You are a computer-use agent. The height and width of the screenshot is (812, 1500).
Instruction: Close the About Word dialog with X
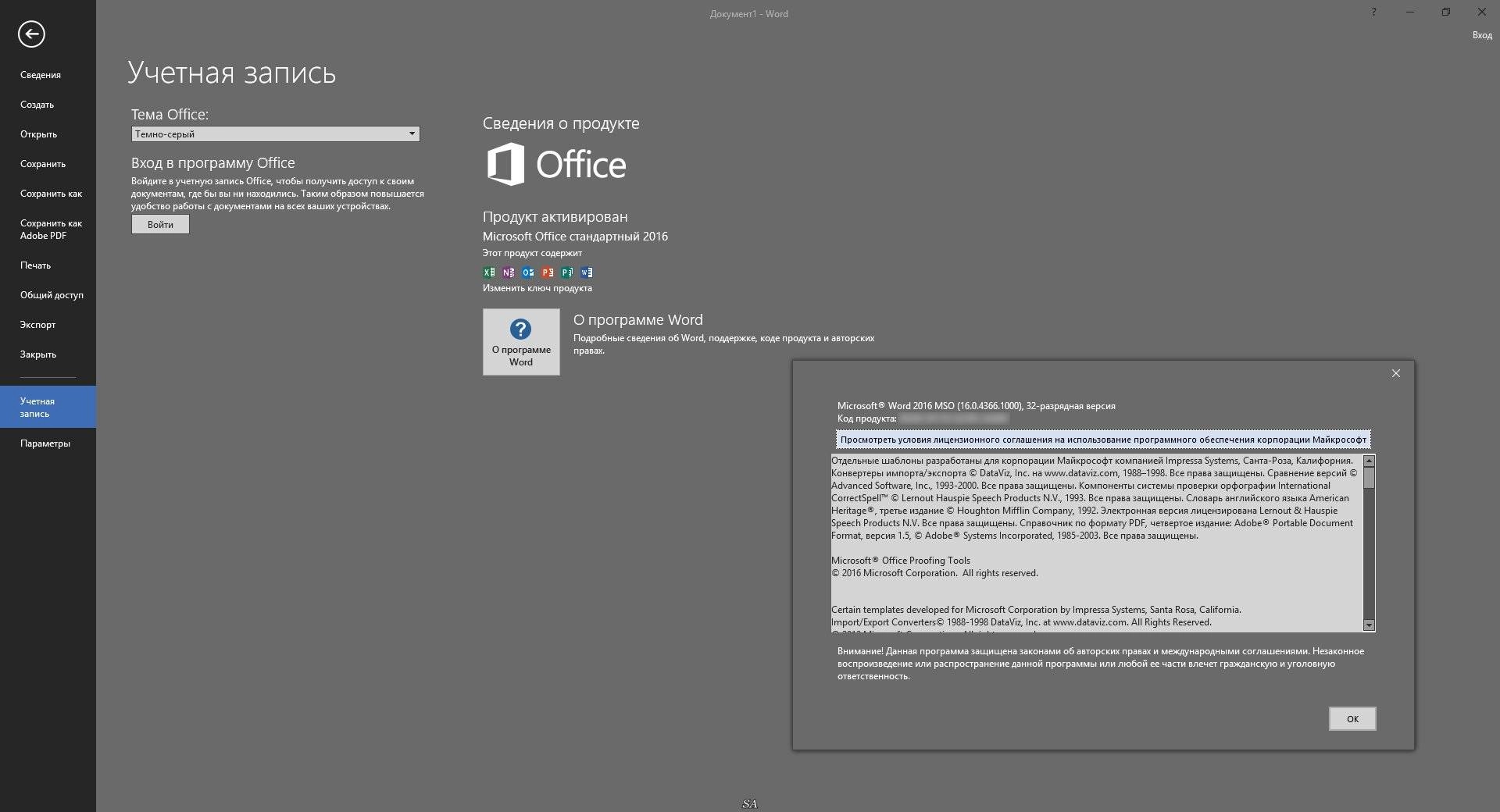(x=1396, y=373)
